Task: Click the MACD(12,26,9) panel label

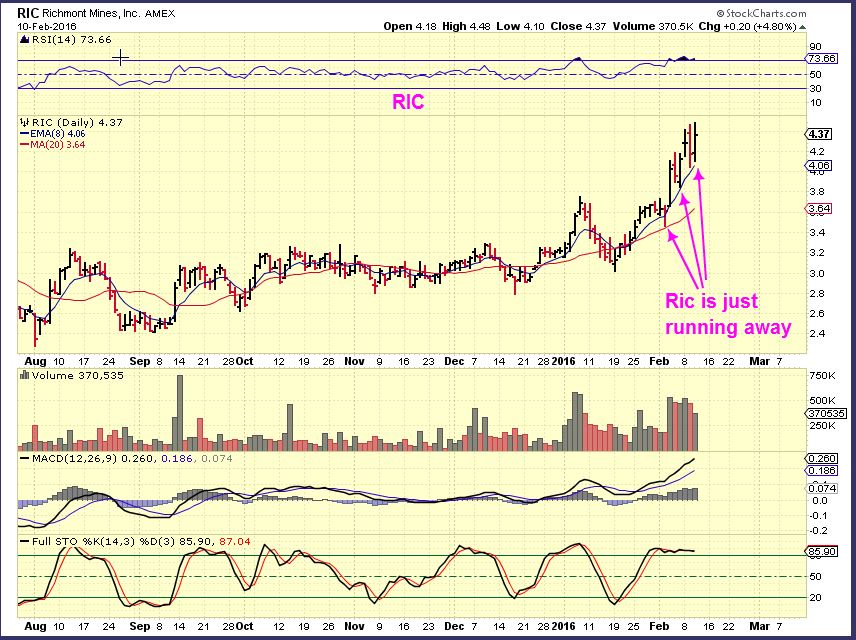Action: pyautogui.click(x=76, y=459)
